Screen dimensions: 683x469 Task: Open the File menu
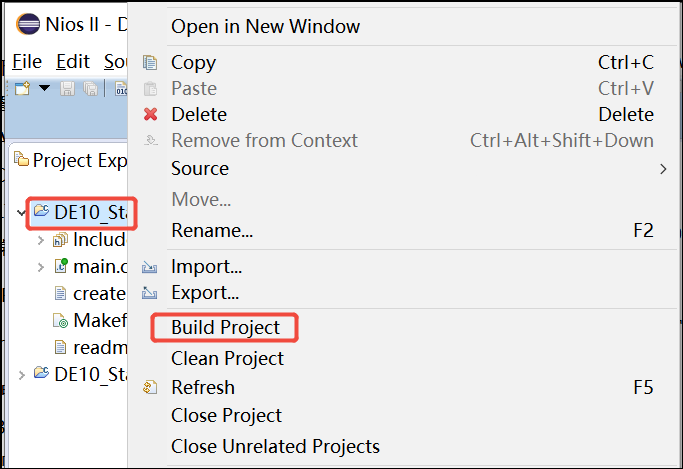click(x=27, y=62)
